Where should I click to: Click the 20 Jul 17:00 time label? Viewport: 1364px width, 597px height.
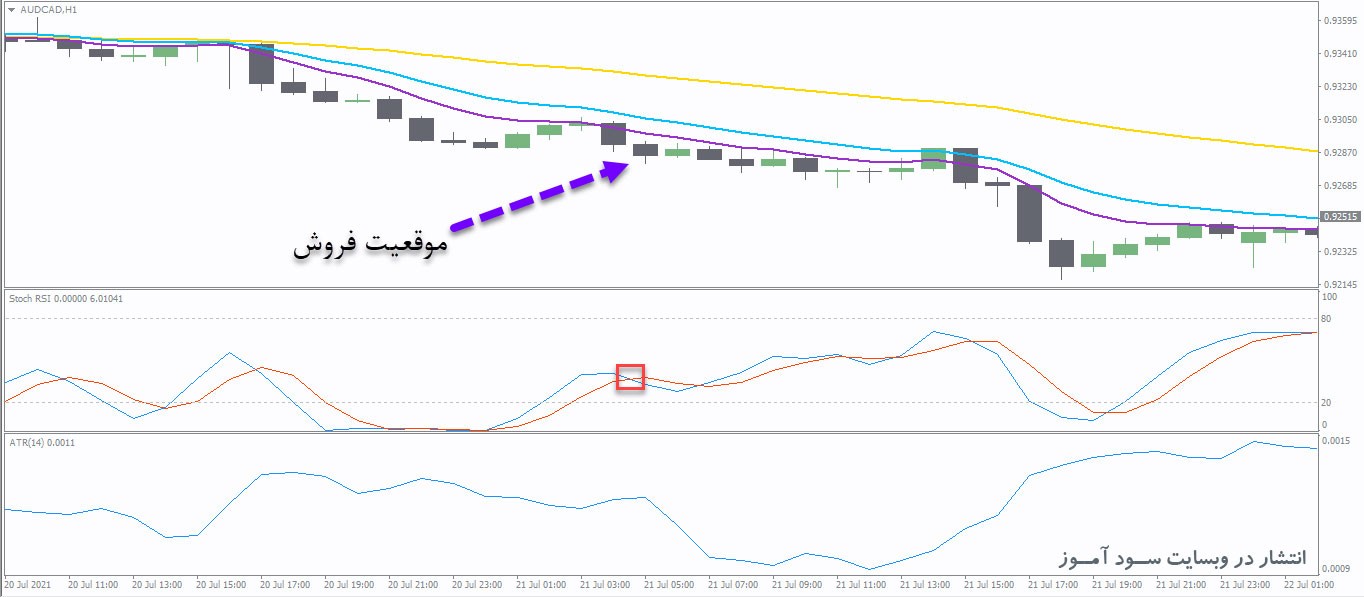click(285, 583)
